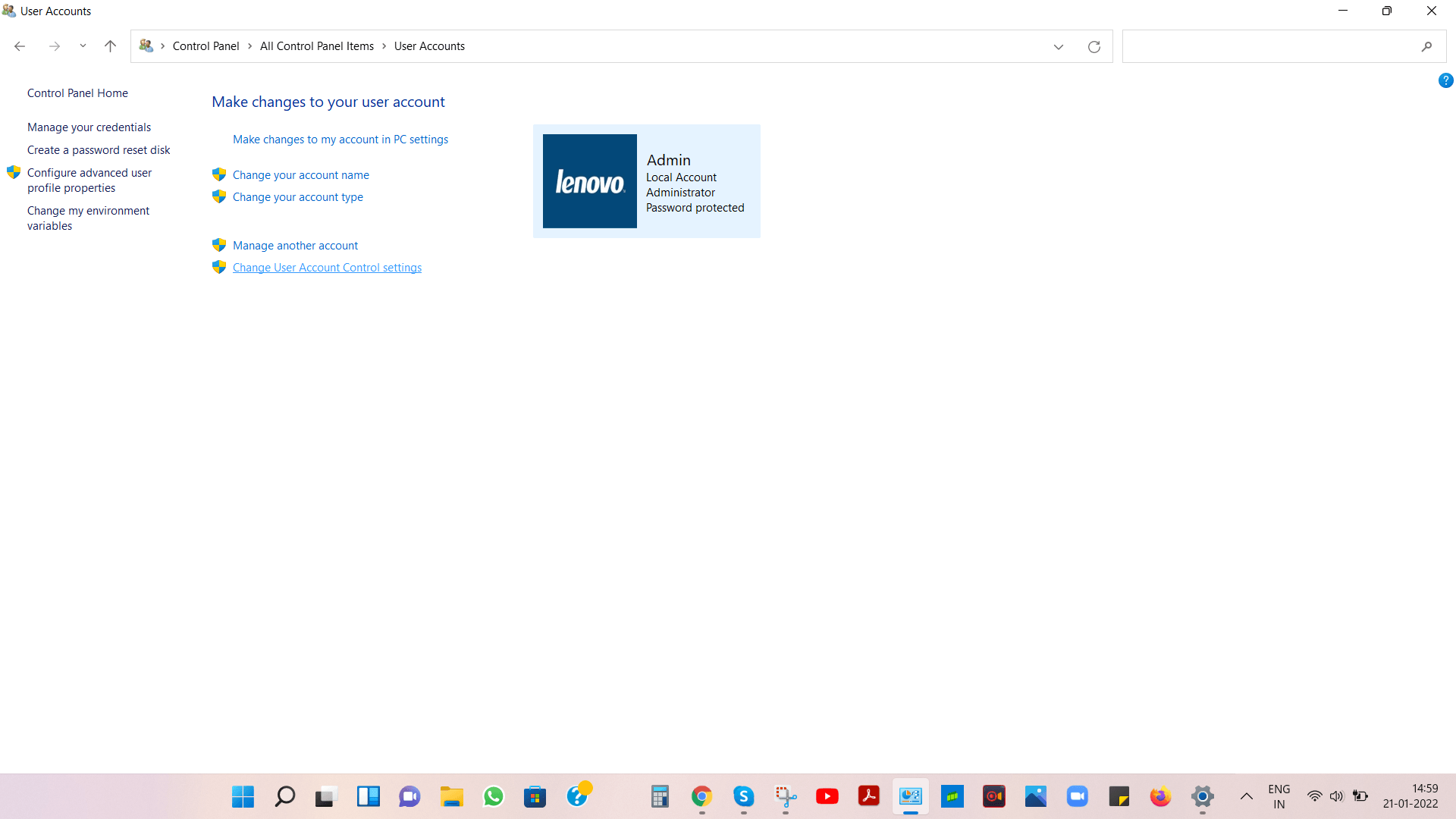The image size is (1456, 819).
Task: Launch Google Chrome from taskbar
Action: [x=702, y=796]
